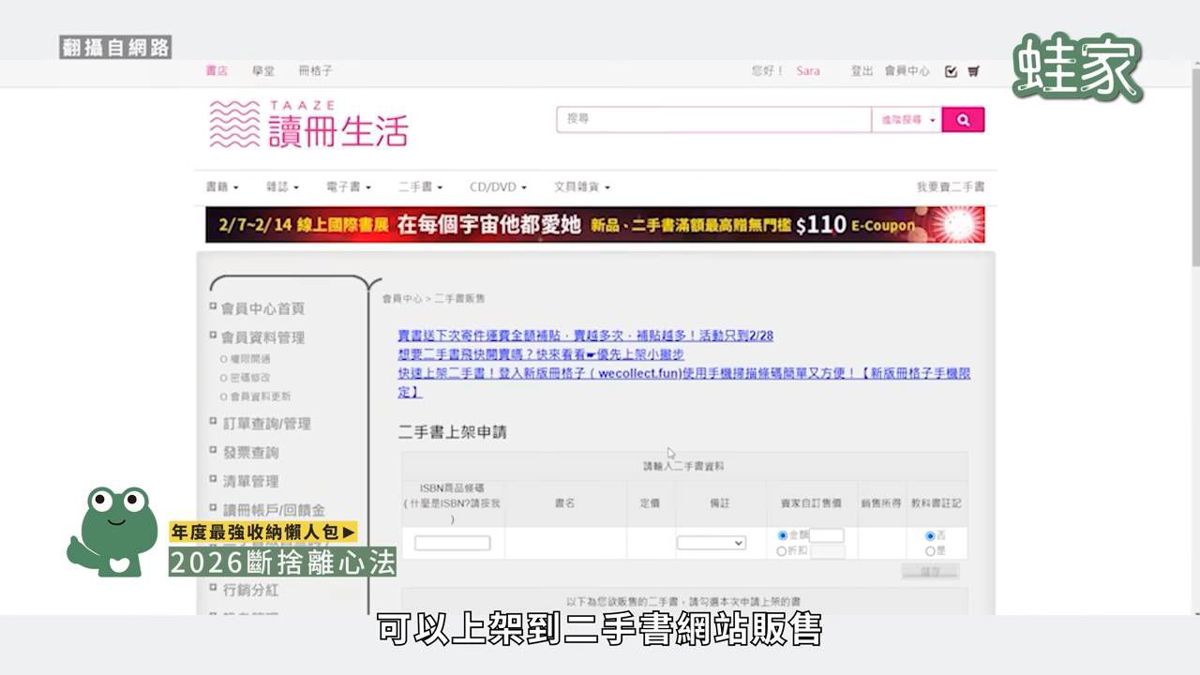Choose 是 for 教科書註記
This screenshot has width=1200, height=675.
coord(930,551)
